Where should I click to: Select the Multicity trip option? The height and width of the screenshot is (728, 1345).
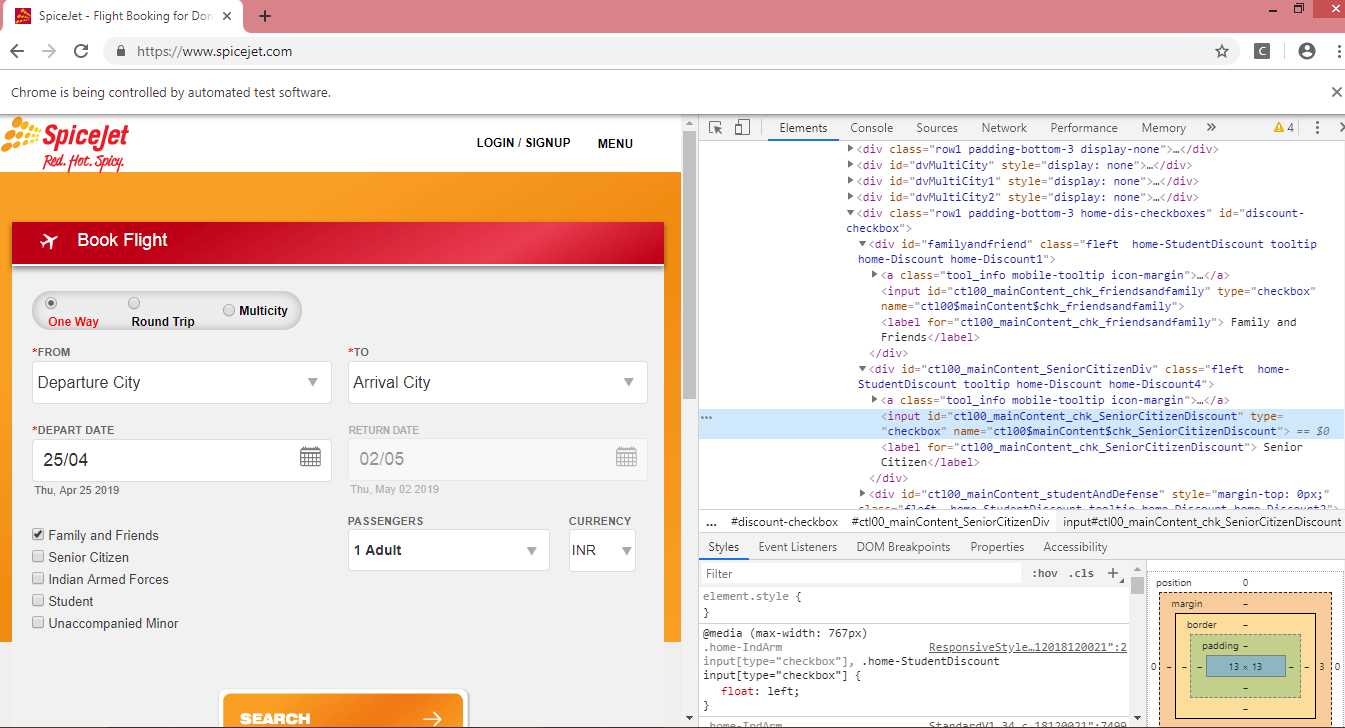coord(229,310)
